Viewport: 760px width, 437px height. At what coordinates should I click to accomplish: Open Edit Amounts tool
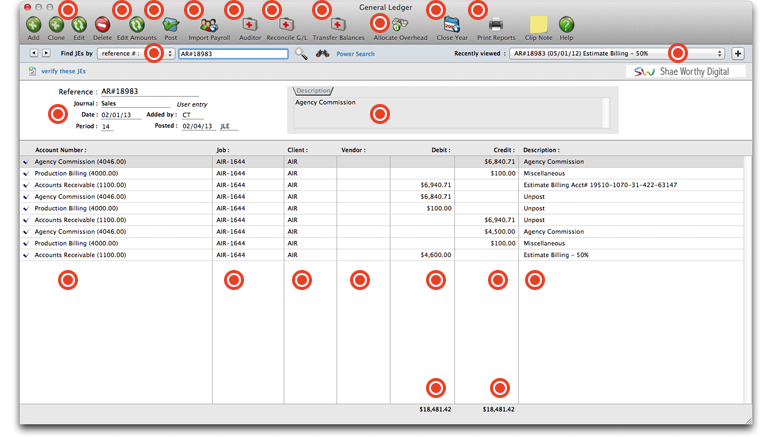(136, 25)
